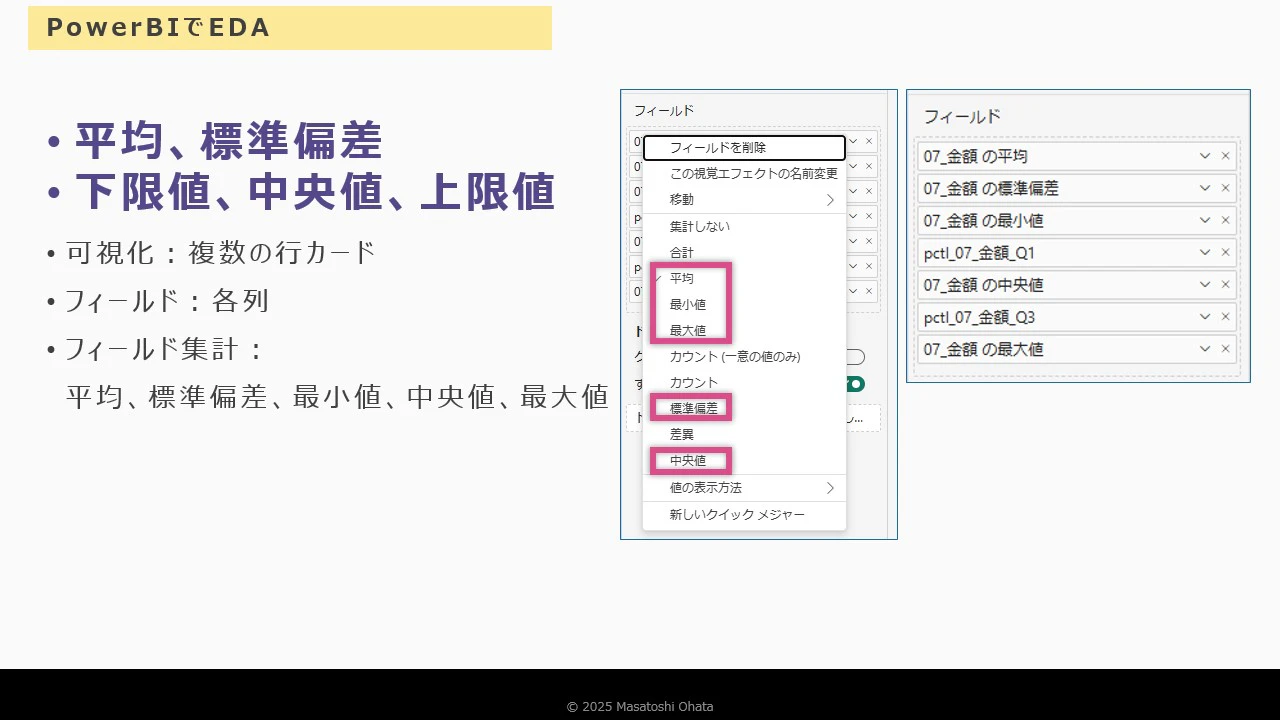Open dropdown arrow for 07_金額 の最小値
The image size is (1280, 720).
pos(1205,220)
